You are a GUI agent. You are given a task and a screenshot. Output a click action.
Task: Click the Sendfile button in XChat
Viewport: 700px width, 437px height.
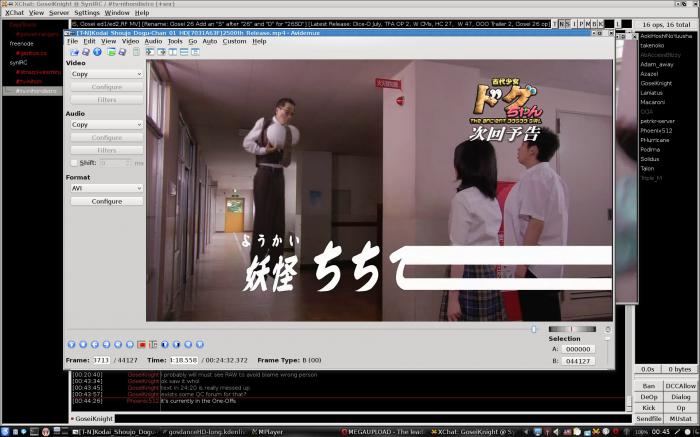(648, 419)
